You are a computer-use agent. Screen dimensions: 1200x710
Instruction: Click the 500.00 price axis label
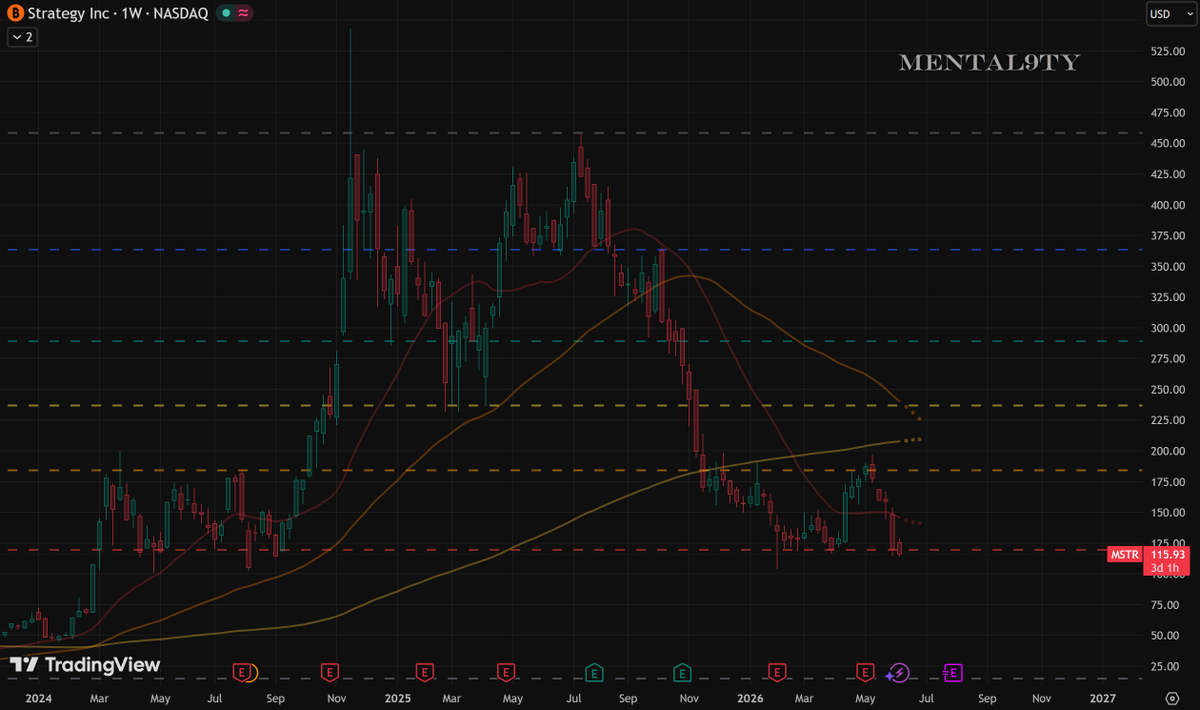pos(1167,82)
